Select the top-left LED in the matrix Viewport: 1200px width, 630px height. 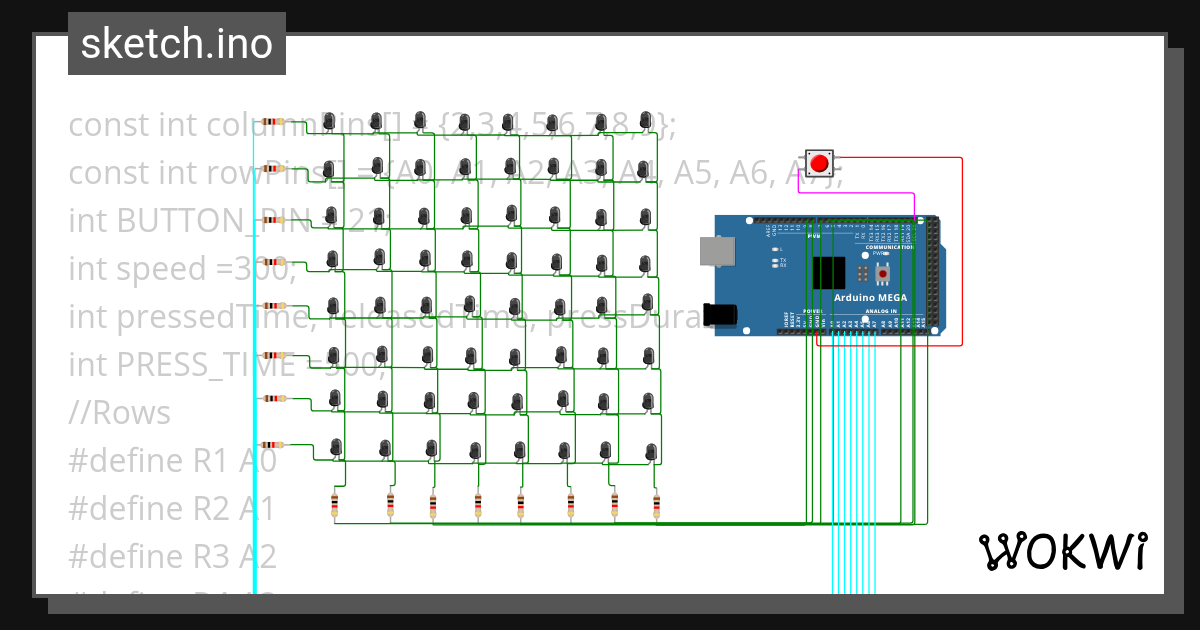(328, 122)
